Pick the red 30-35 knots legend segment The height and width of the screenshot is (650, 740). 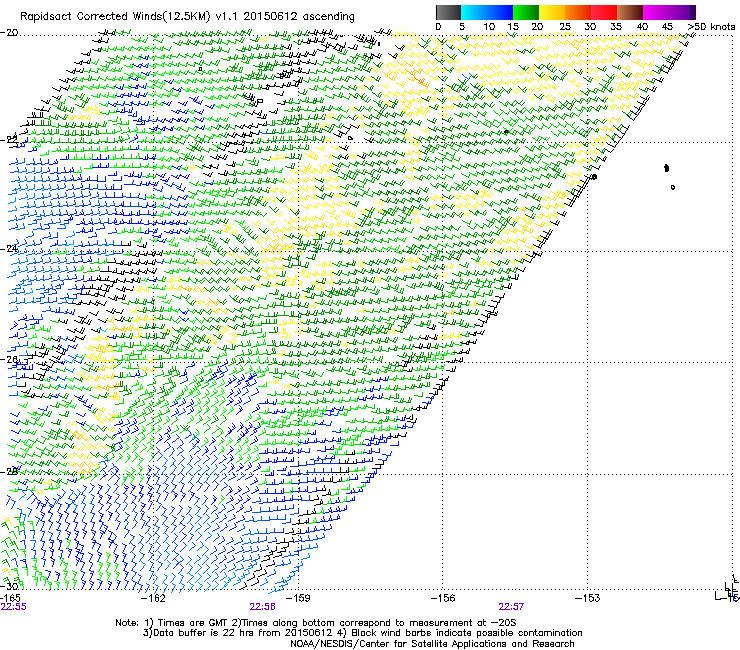click(x=604, y=12)
